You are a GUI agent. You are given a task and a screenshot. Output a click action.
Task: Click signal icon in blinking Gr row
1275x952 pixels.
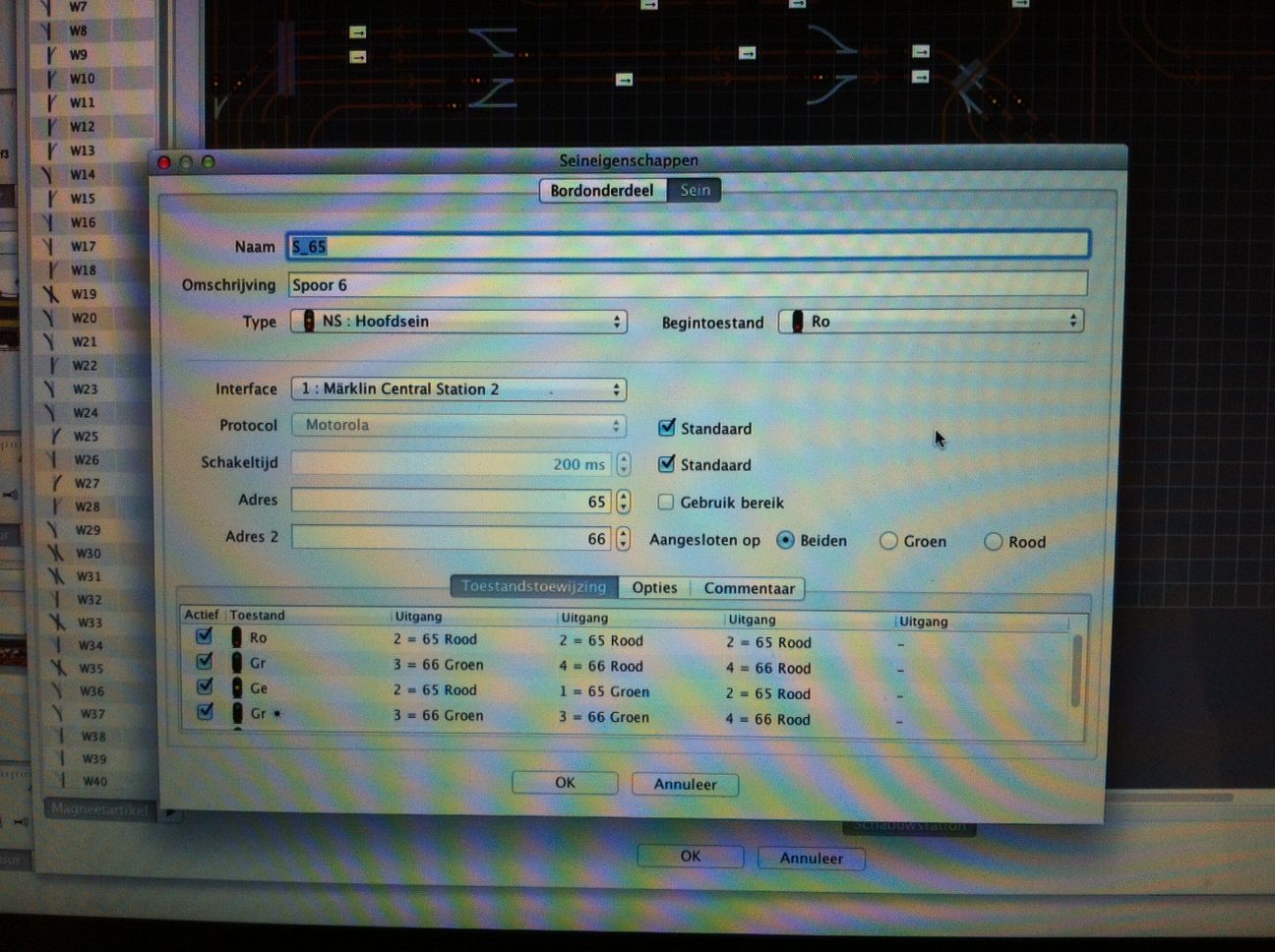237,714
